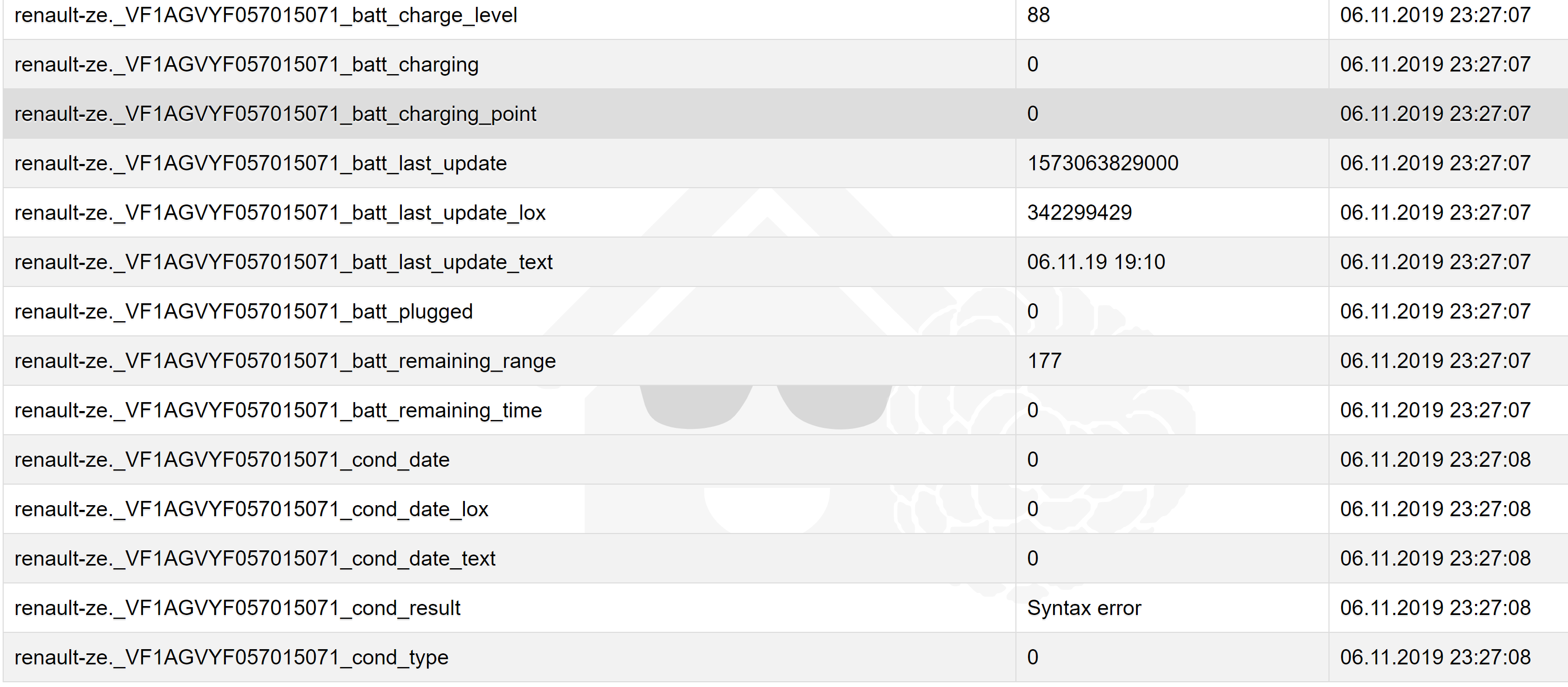The height and width of the screenshot is (687, 1568).
Task: Click the batt_plugged variable name
Action: point(244,311)
